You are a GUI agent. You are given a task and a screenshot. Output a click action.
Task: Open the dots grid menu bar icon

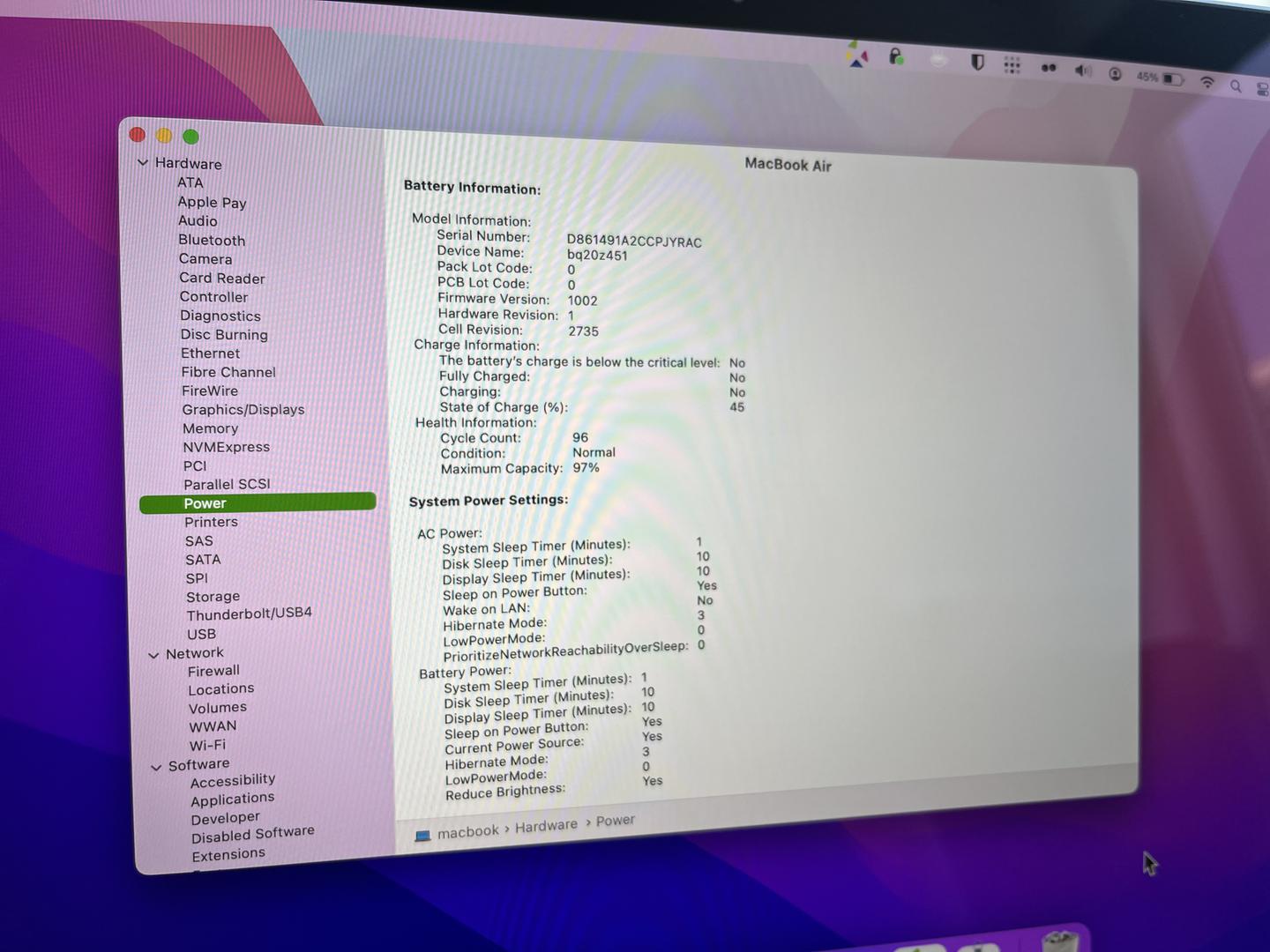point(1012,64)
